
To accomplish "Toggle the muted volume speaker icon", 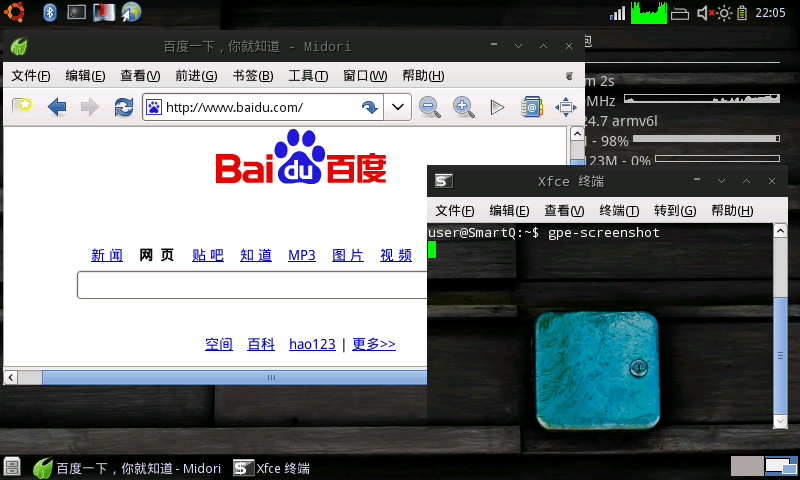I will (x=706, y=13).
